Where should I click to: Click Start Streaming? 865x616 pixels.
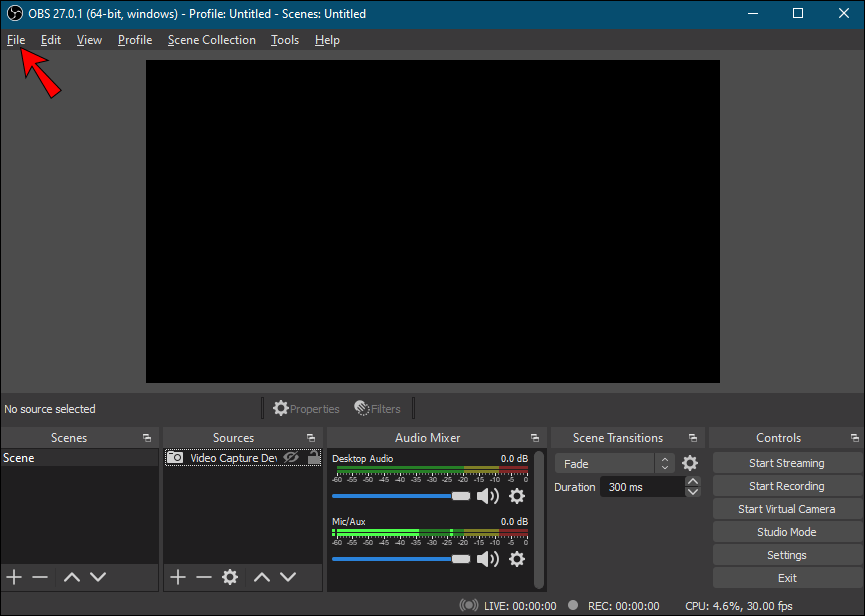[787, 463]
